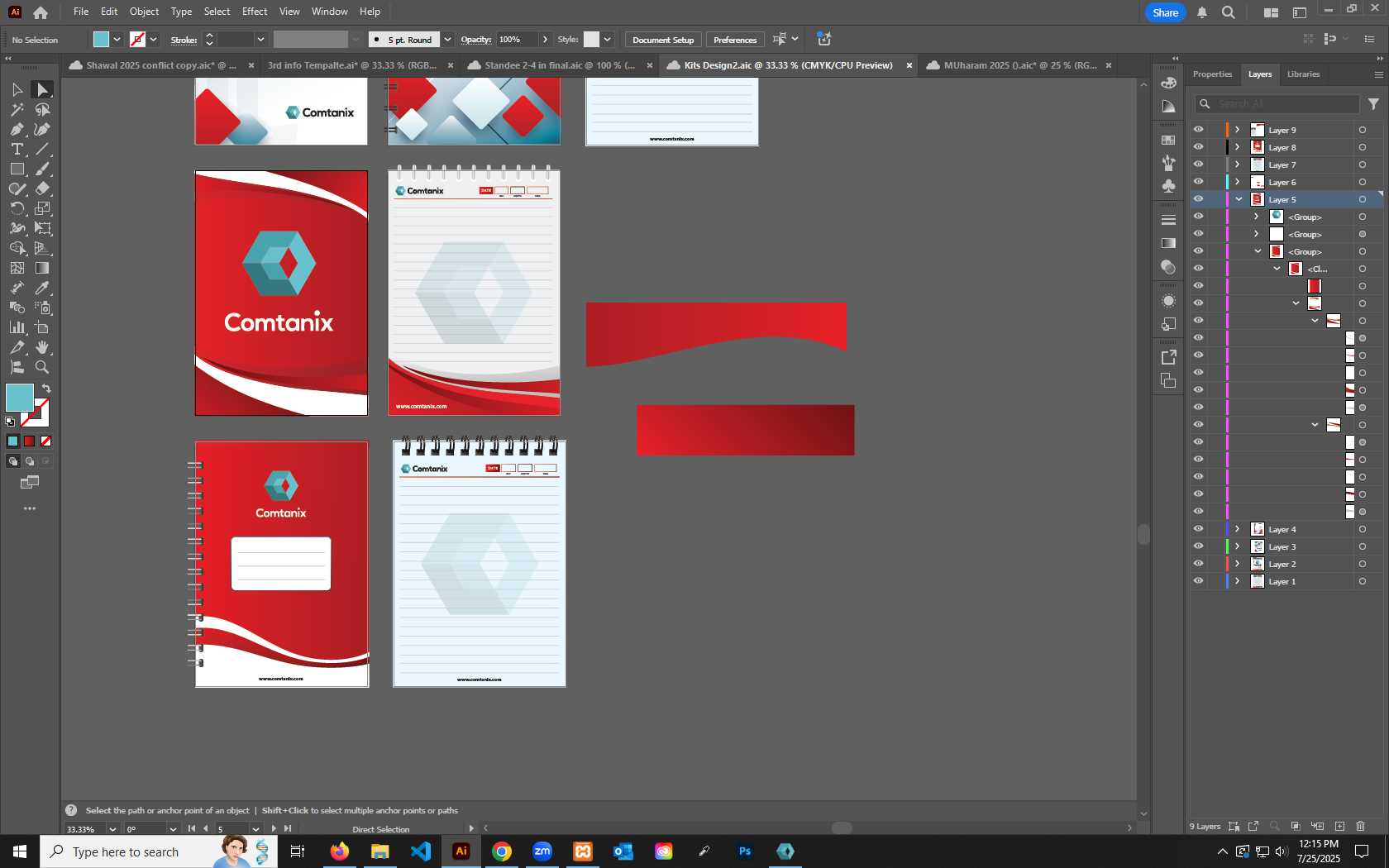Switch to Properties panel tab
Viewport: 1389px width, 868px height.
tap(1212, 74)
